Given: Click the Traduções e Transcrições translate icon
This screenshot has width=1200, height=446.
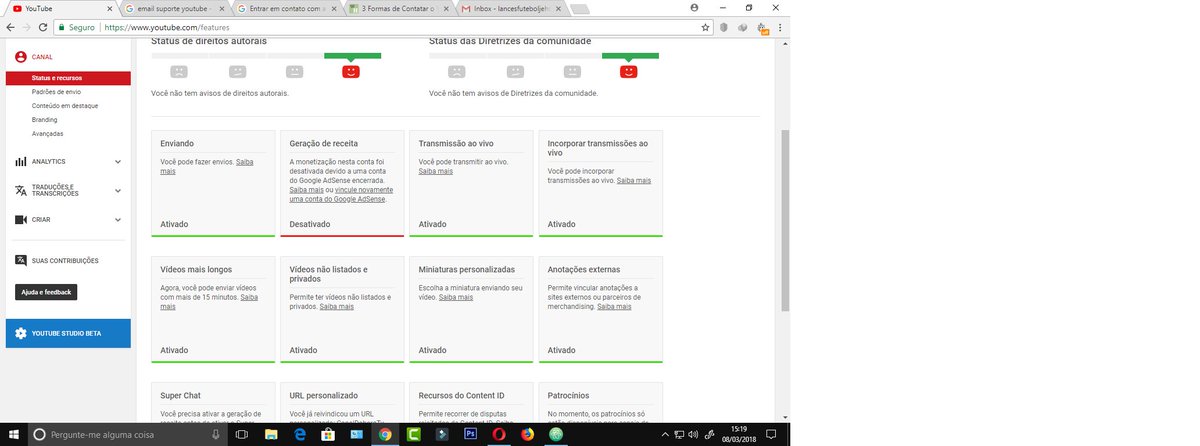Looking at the screenshot, I should (x=21, y=190).
